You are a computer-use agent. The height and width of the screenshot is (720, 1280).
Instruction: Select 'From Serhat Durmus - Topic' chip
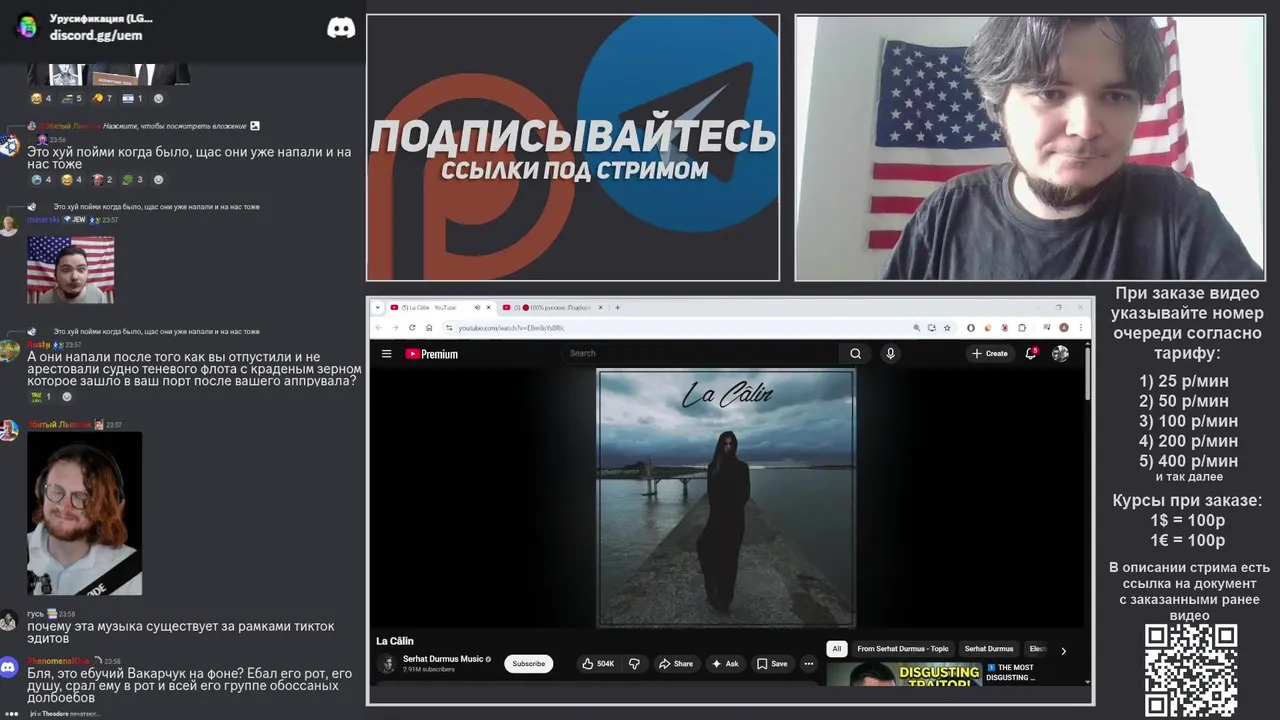tap(903, 648)
